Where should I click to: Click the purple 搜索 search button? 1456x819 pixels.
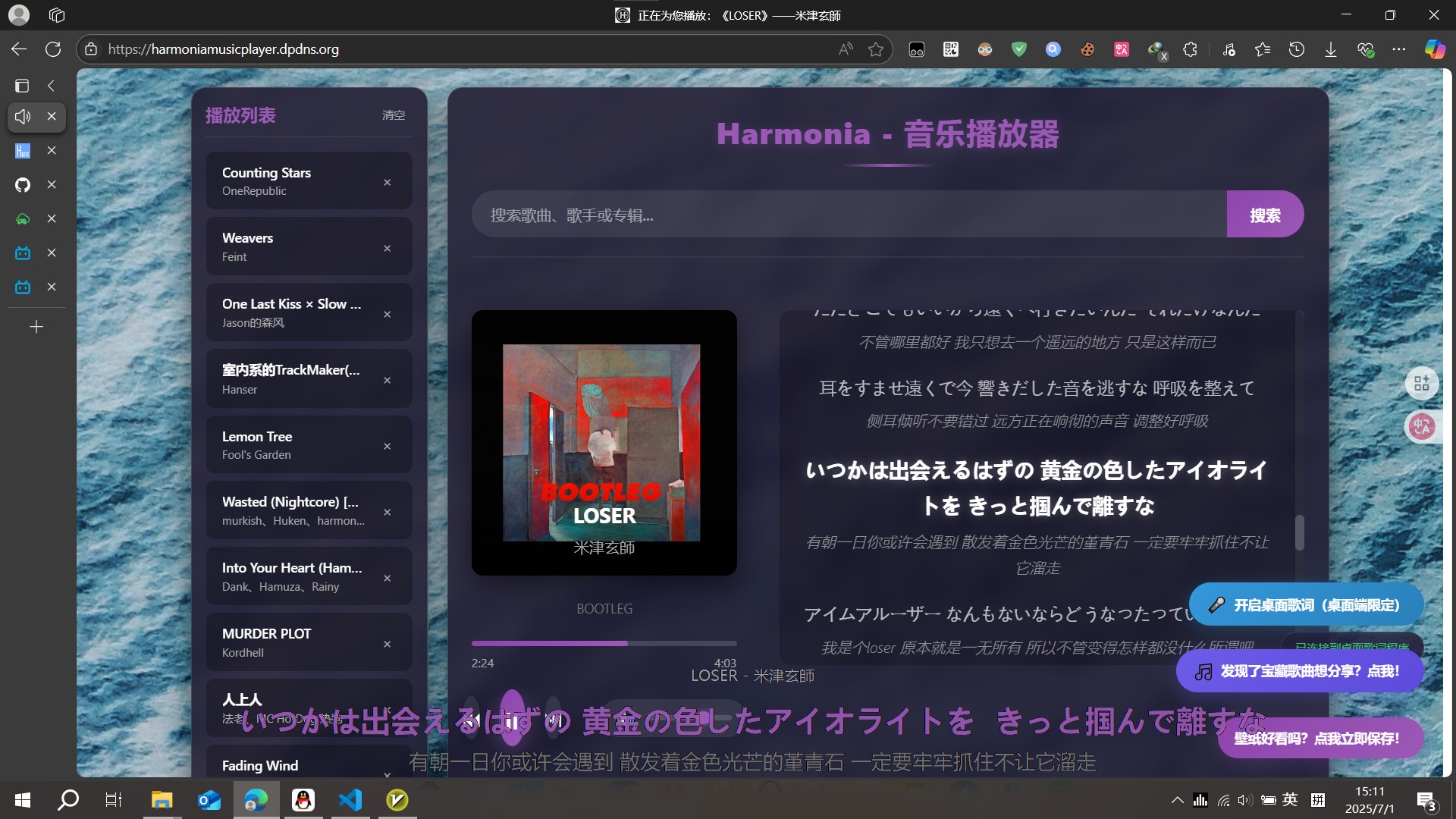pos(1265,215)
